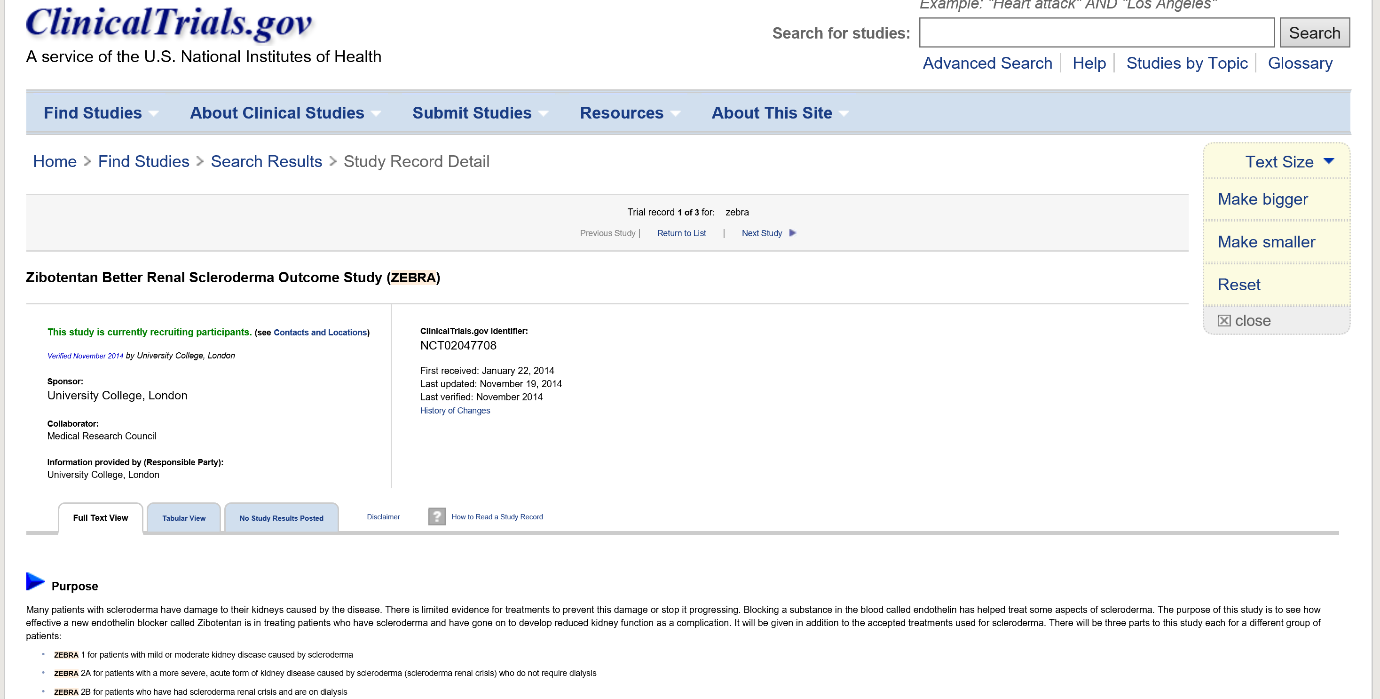Screen dimensions: 1380x699
Task: Click the question mark help icon
Action: (x=437, y=517)
